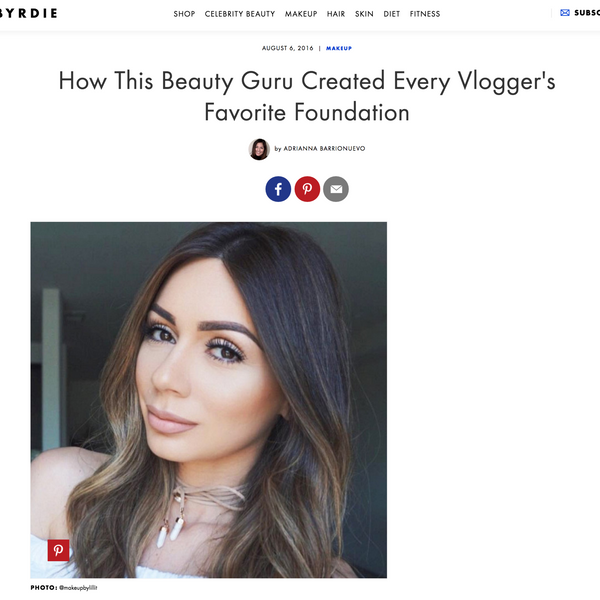Open Celebrity Beauty section

[240, 14]
